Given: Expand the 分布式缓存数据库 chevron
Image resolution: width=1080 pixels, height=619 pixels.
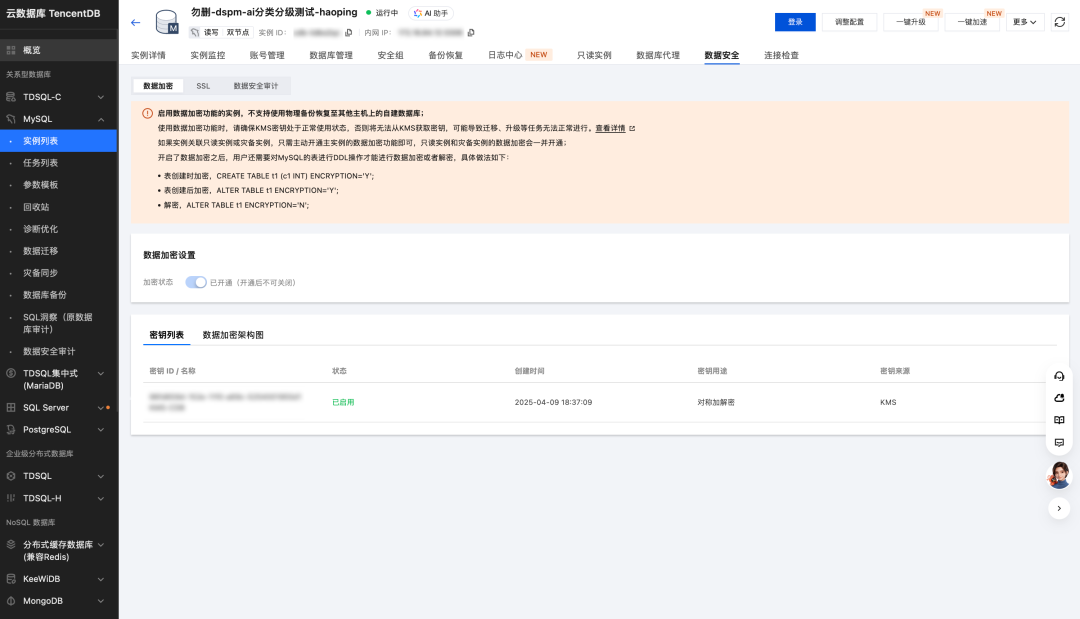Looking at the screenshot, I should click(x=101, y=545).
